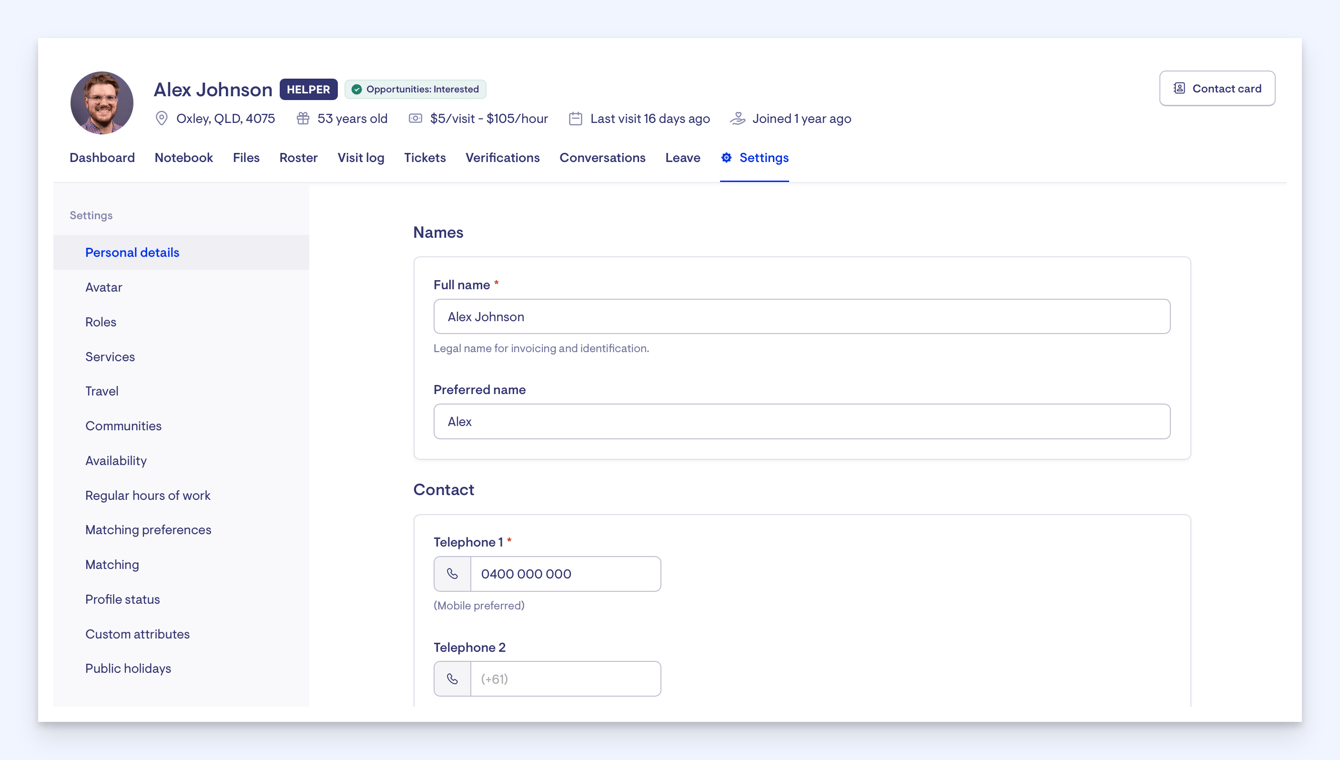The image size is (1340, 760).
Task: Open the Notebook tab
Action: [x=184, y=158]
